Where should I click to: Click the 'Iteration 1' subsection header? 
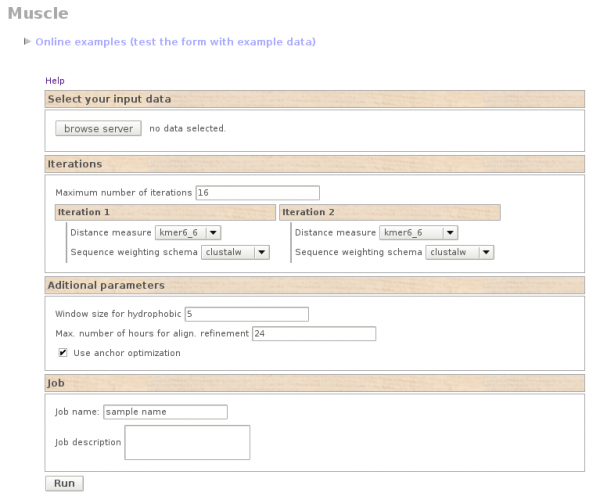[165, 212]
